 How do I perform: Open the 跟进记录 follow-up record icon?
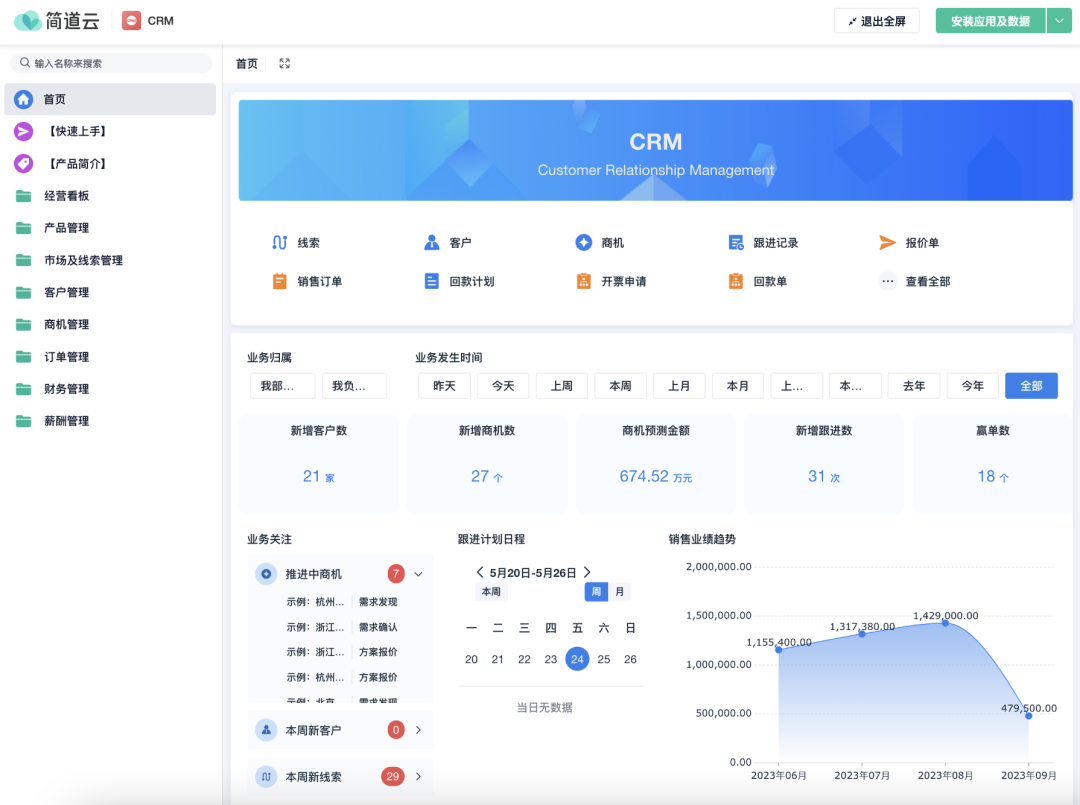click(736, 243)
